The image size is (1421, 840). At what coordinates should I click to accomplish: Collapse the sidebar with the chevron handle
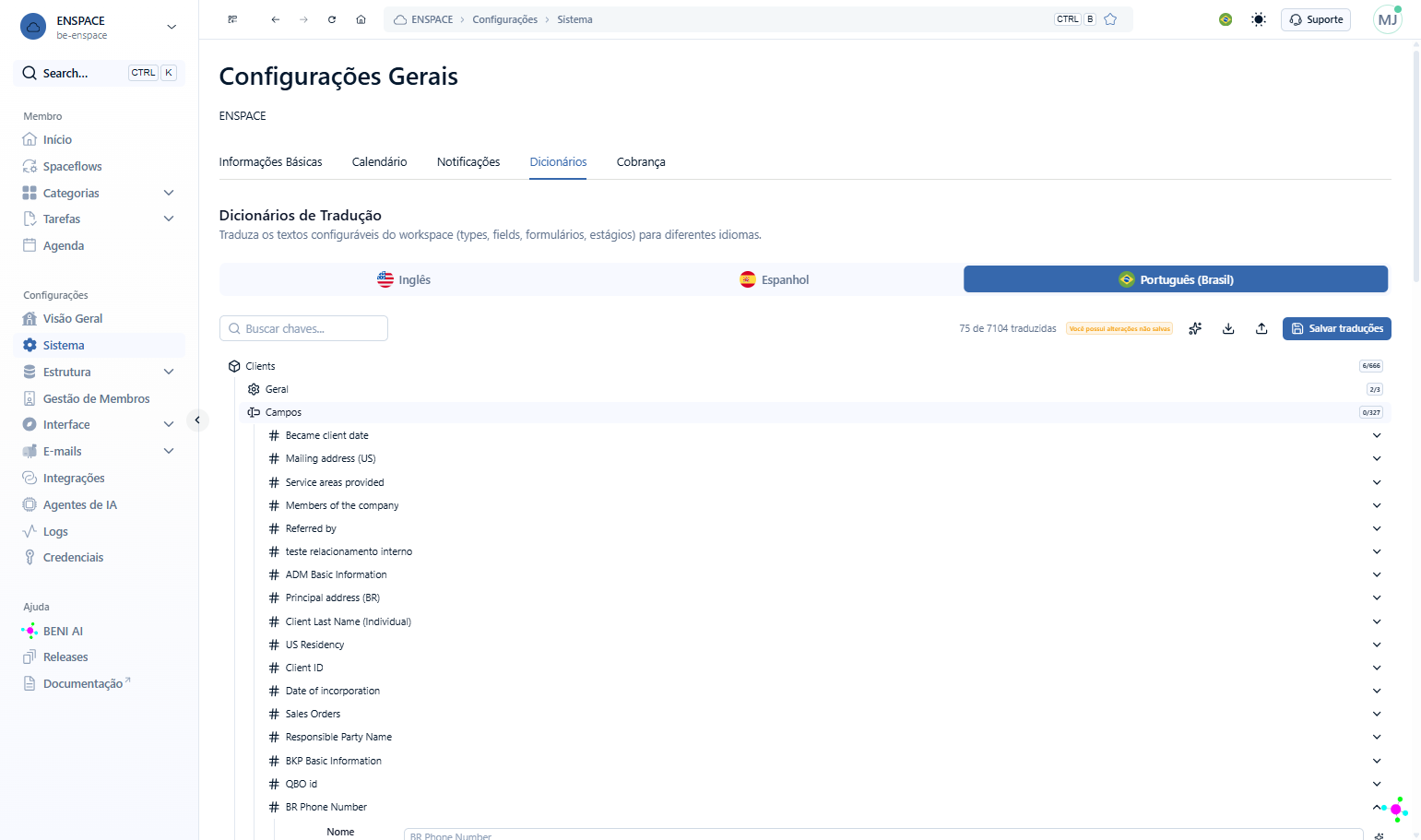(x=197, y=420)
